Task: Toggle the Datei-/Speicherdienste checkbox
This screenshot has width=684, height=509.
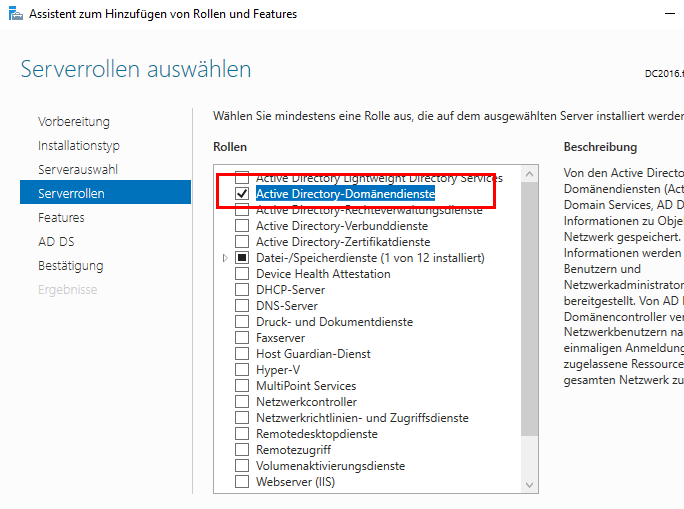Action: [241, 257]
